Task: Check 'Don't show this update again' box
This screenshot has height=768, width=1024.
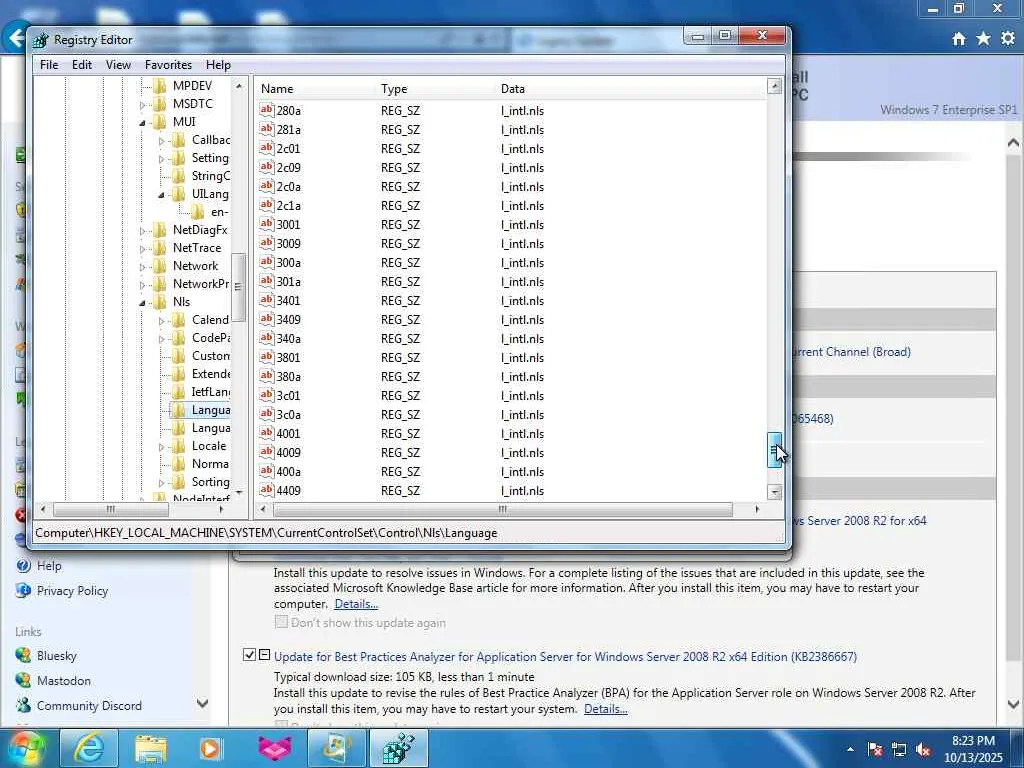Action: click(x=281, y=622)
